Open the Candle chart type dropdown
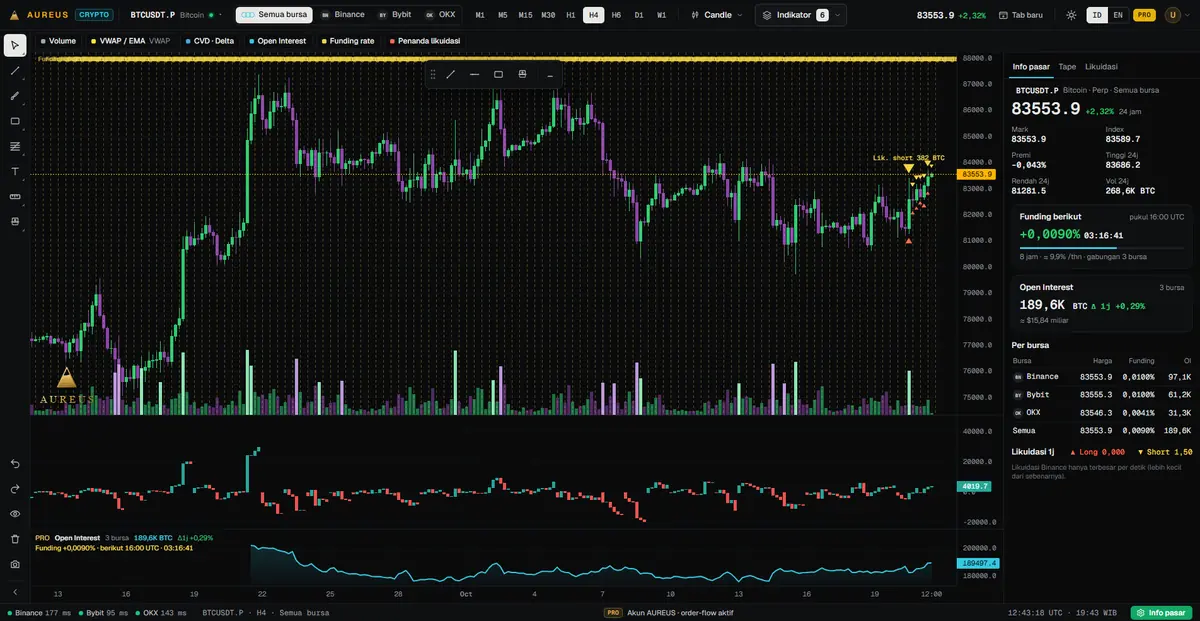 click(x=717, y=15)
